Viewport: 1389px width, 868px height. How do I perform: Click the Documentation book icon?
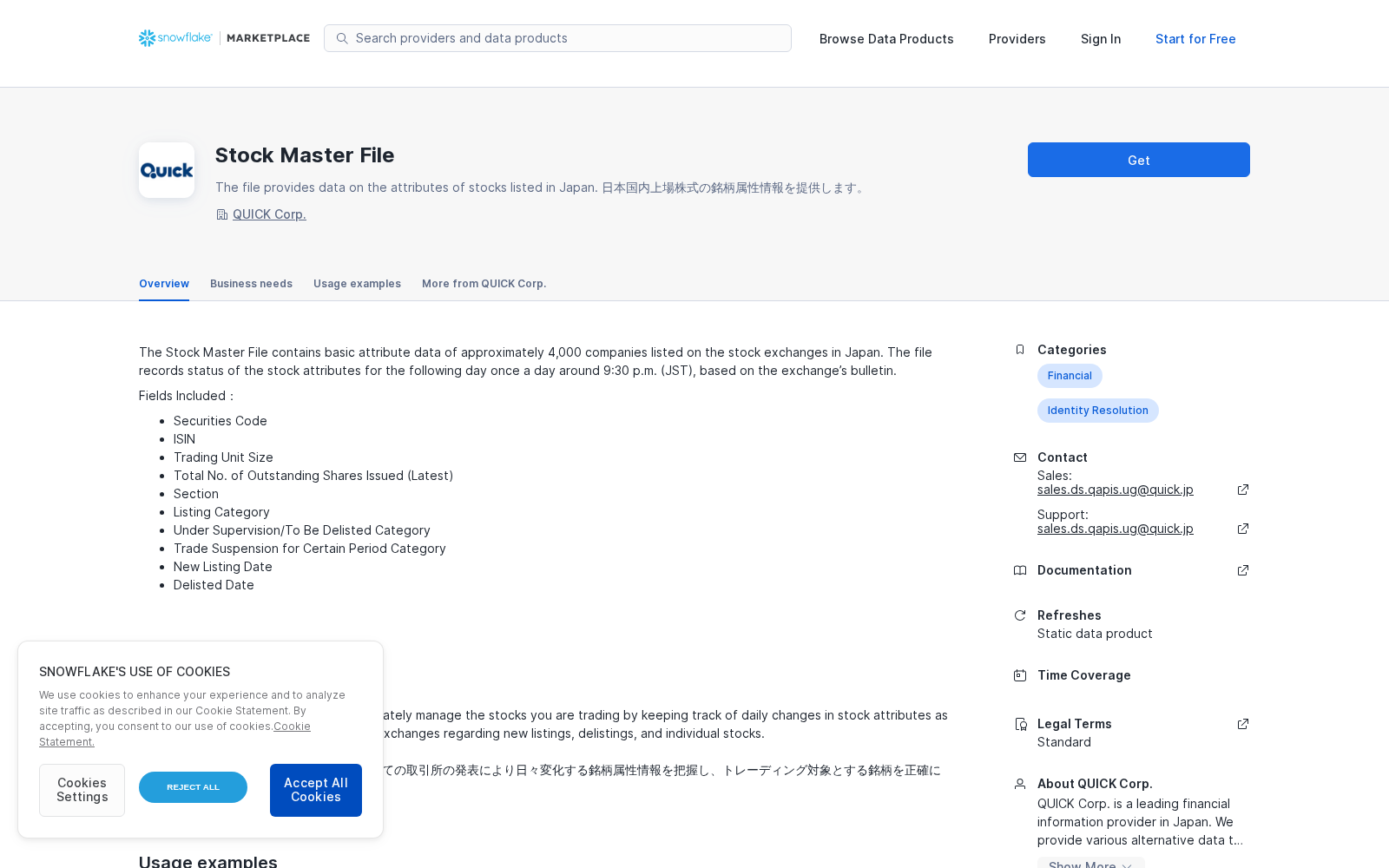tap(1020, 570)
